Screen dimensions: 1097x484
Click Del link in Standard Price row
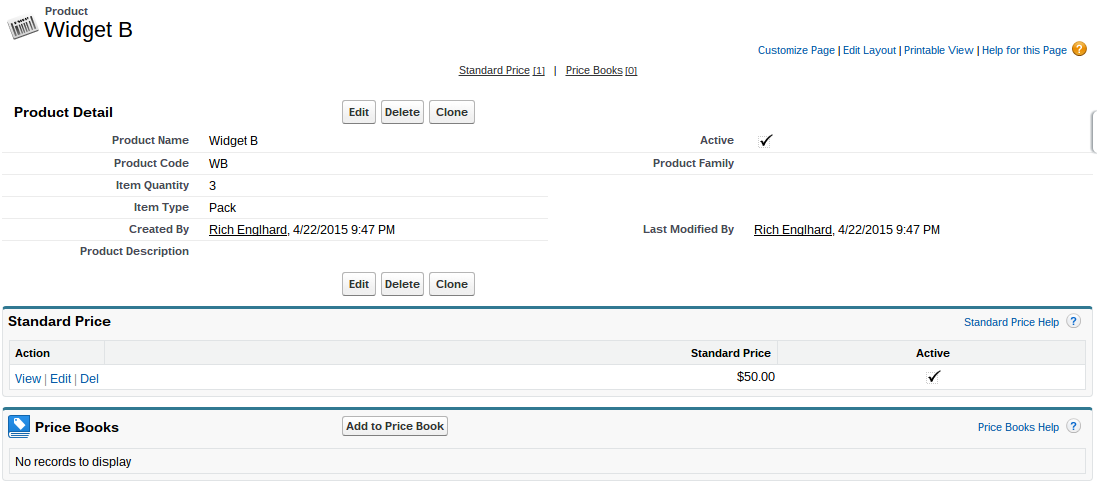[89, 379]
